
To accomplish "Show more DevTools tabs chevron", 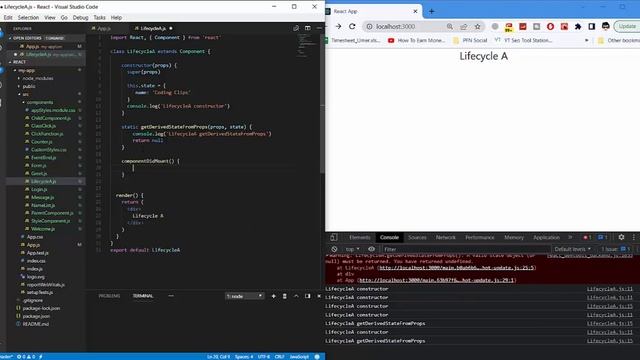I will pos(570,237).
